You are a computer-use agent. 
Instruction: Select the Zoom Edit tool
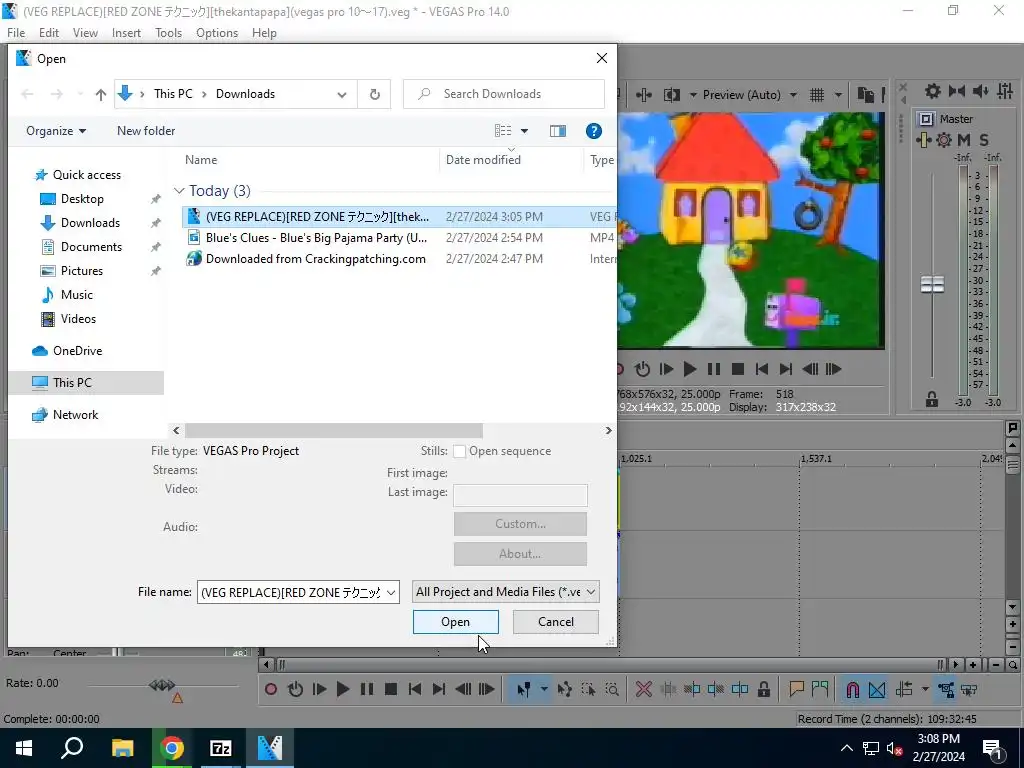pyautogui.click(x=612, y=689)
